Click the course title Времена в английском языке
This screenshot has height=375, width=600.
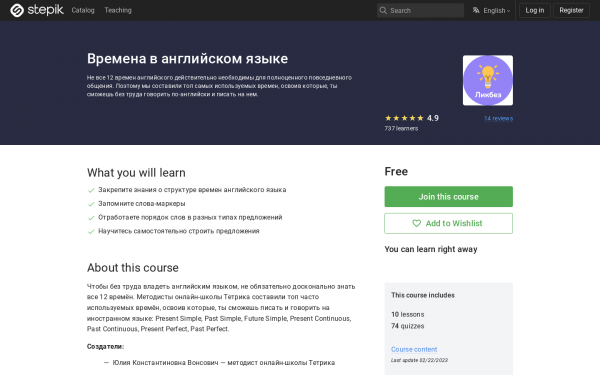tap(187, 59)
